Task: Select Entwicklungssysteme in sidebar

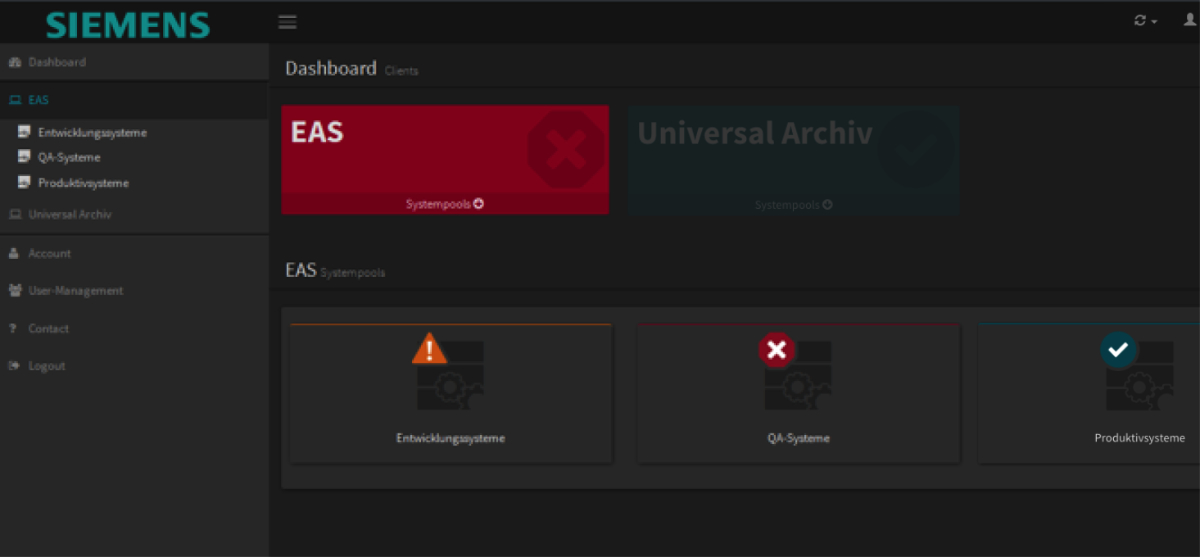Action: click(x=92, y=132)
